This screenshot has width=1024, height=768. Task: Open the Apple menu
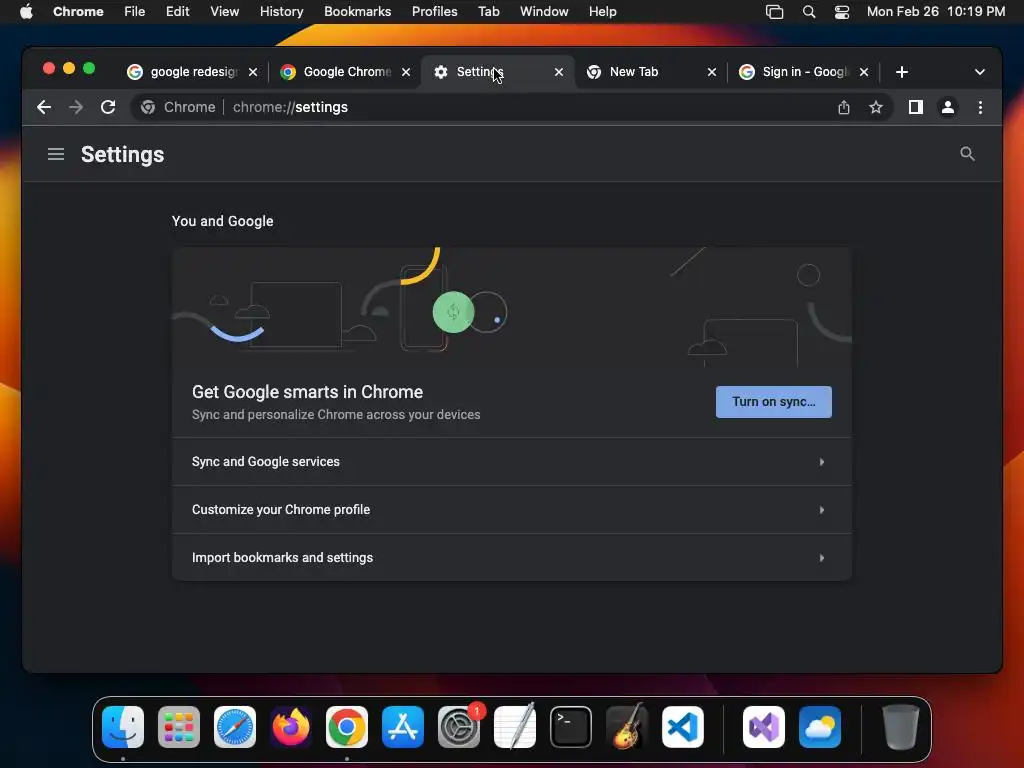[x=26, y=12]
